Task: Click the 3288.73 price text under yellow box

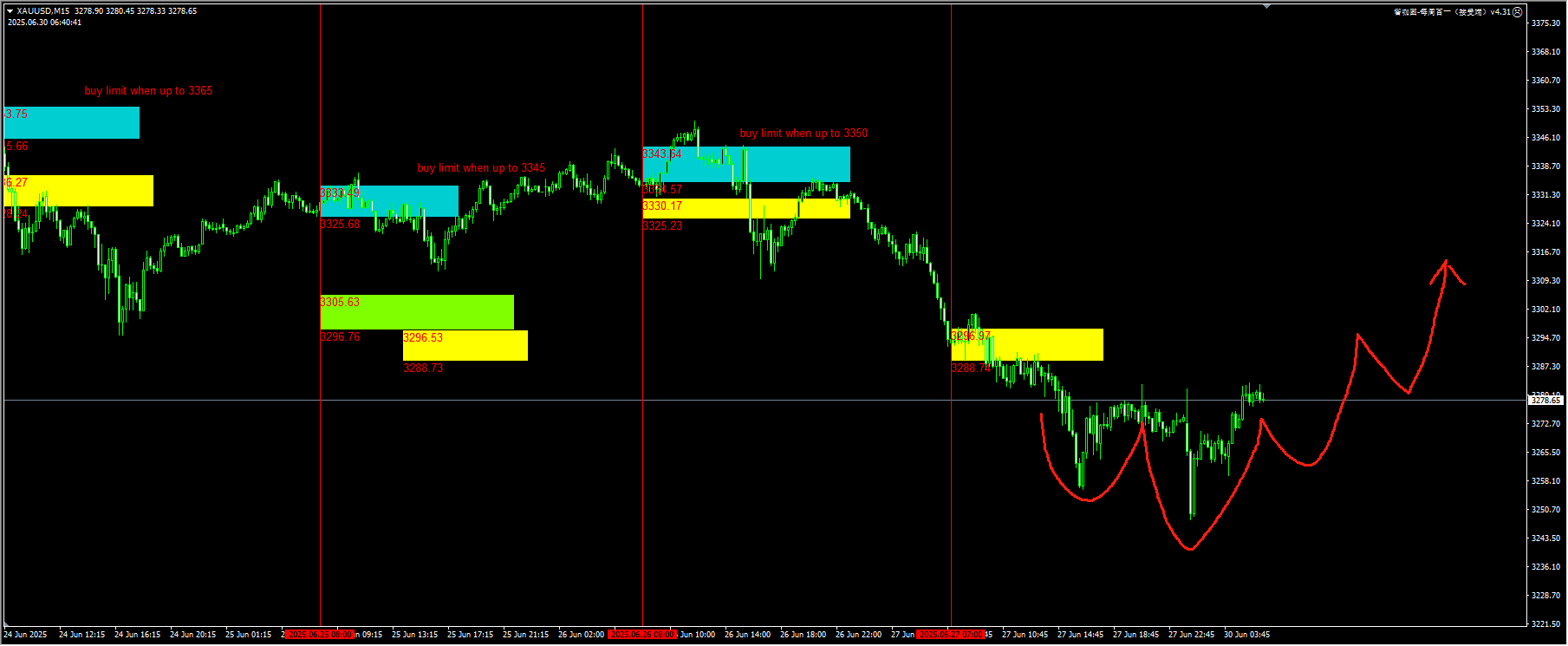Action: click(x=423, y=369)
